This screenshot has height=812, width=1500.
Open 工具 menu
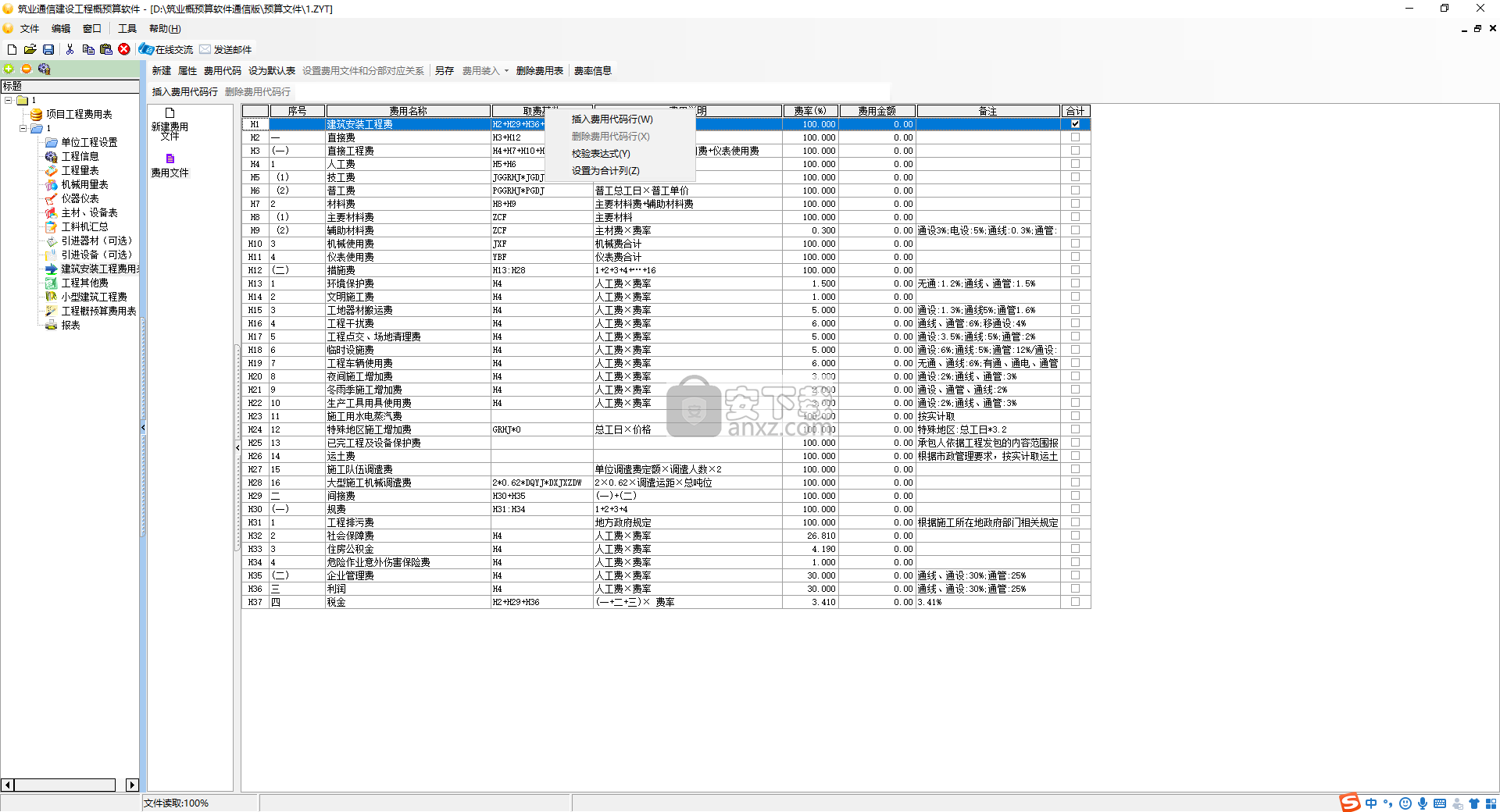(x=127, y=29)
